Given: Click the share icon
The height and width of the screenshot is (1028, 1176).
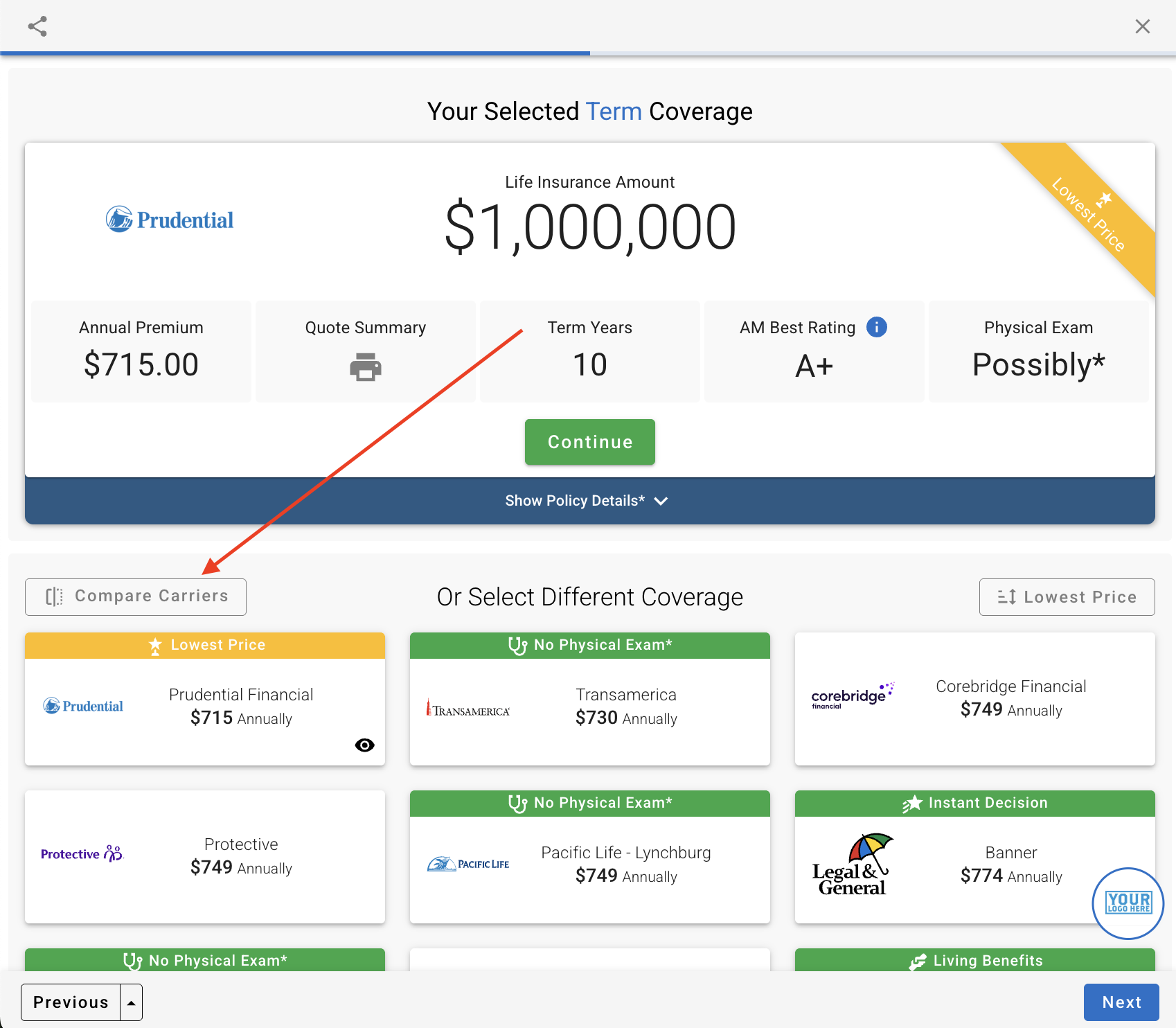Looking at the screenshot, I should tap(37, 26).
